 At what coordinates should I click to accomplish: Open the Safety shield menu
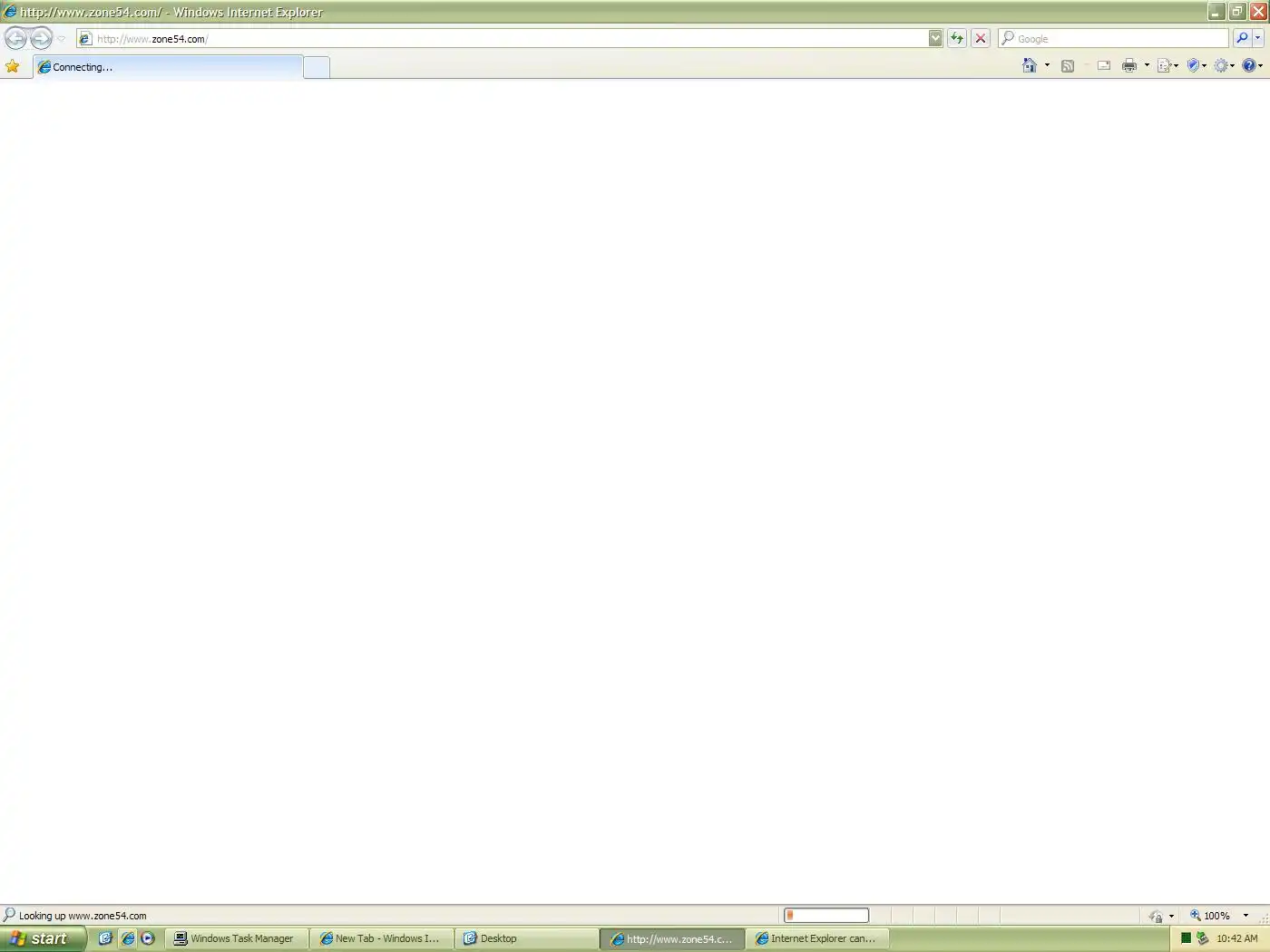click(1197, 65)
